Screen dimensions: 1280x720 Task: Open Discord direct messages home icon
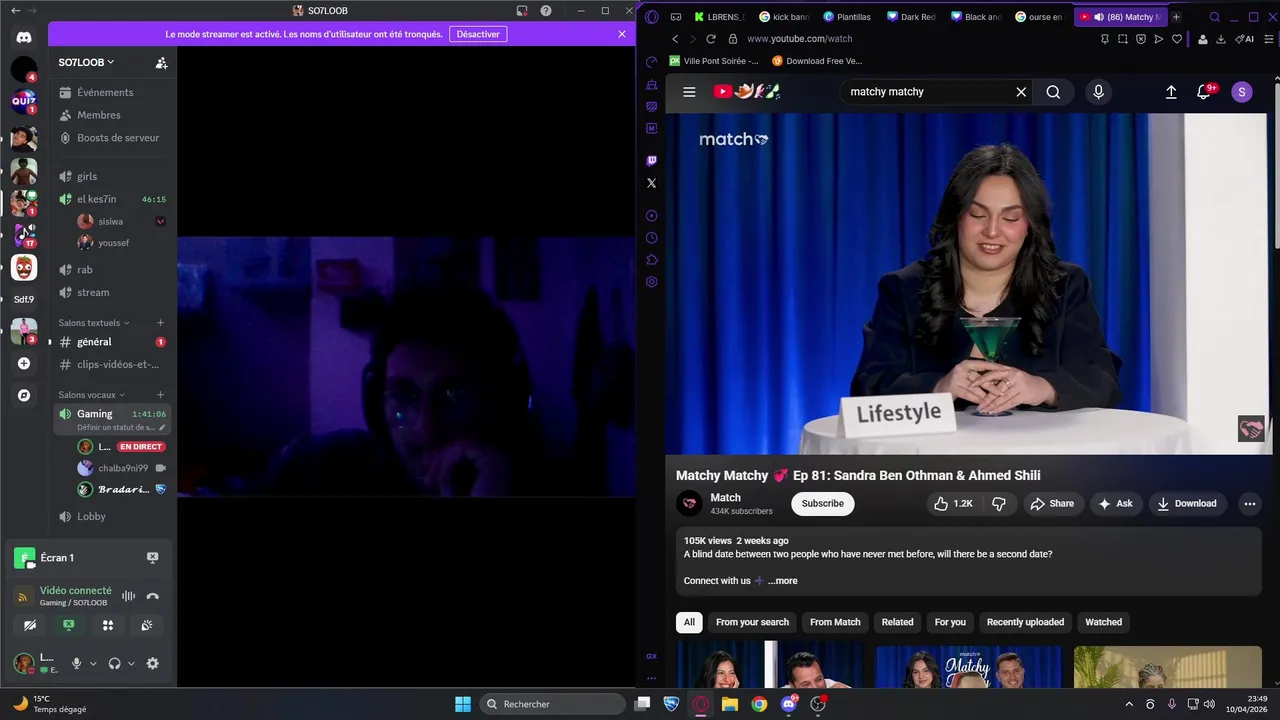coord(24,37)
